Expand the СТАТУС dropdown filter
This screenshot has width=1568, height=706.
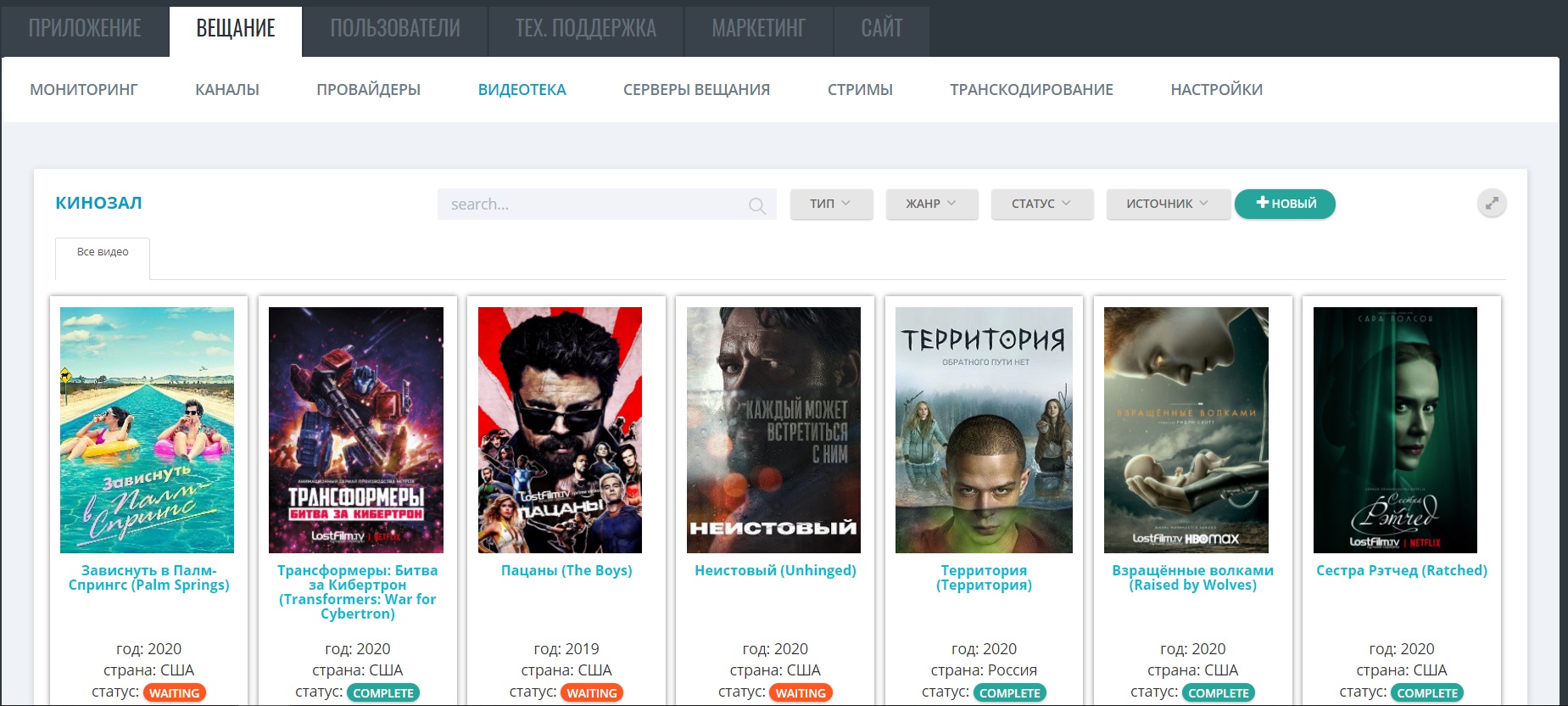coord(1041,204)
